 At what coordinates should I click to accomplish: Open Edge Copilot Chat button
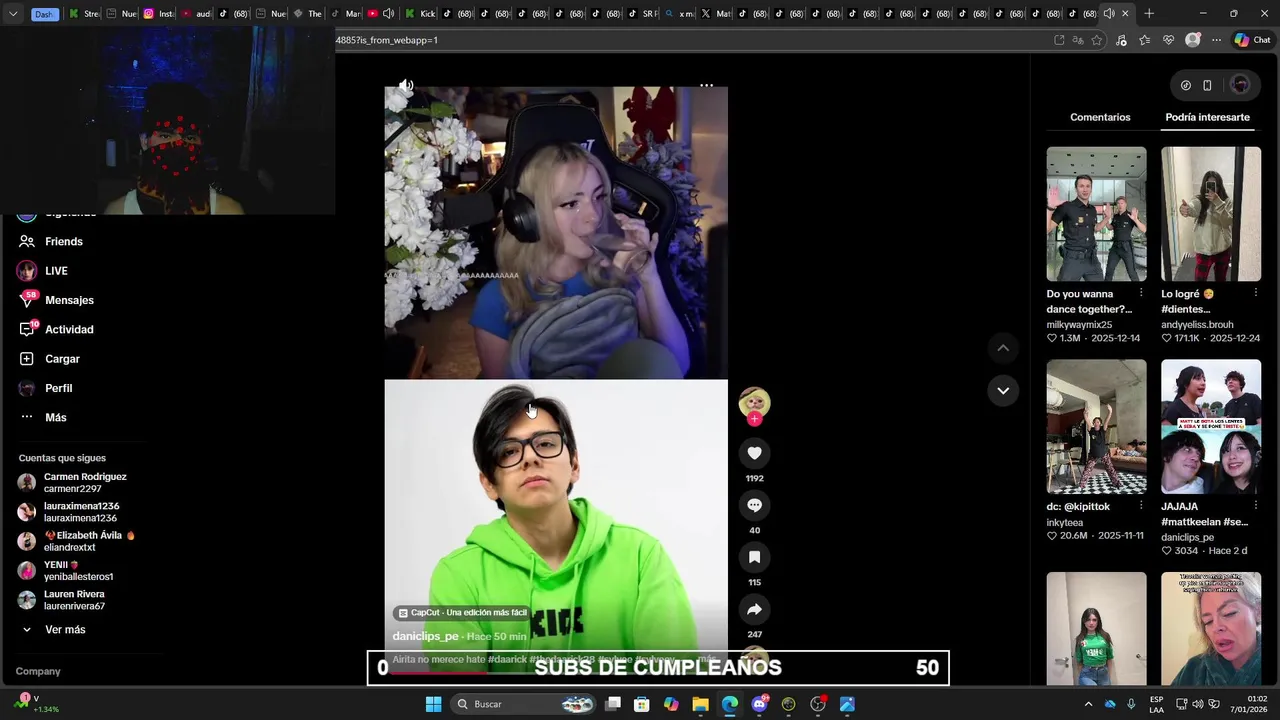pyautogui.click(x=1253, y=40)
